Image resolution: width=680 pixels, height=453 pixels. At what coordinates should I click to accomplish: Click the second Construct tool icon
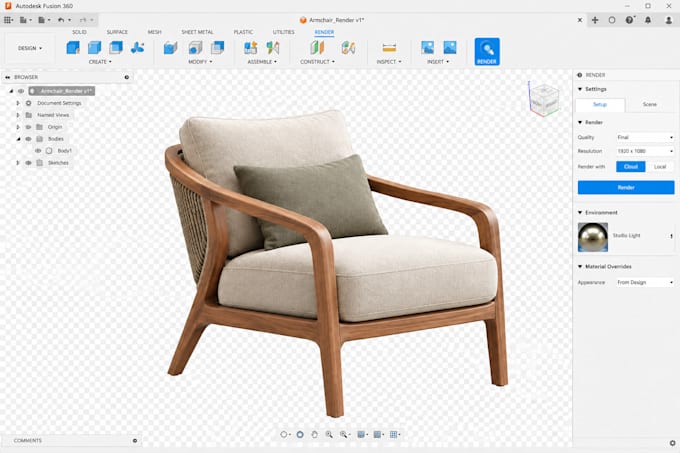click(x=348, y=47)
